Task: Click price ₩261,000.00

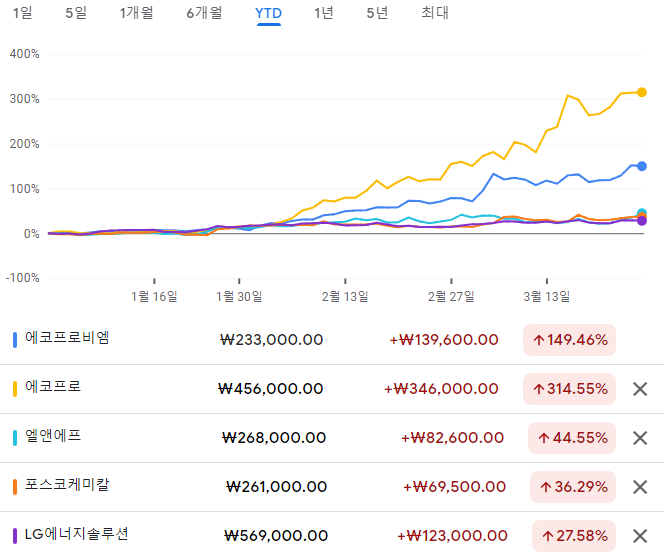Action: point(277,487)
